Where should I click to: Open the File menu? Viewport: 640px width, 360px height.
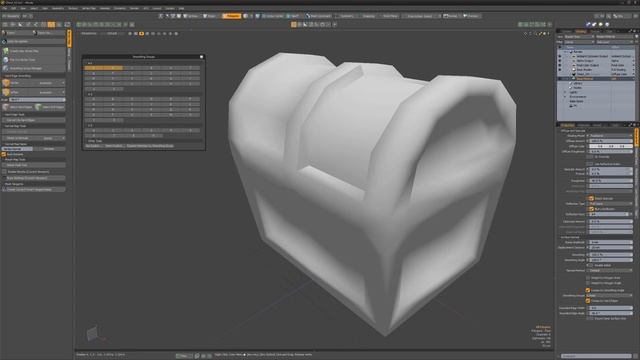5,8
